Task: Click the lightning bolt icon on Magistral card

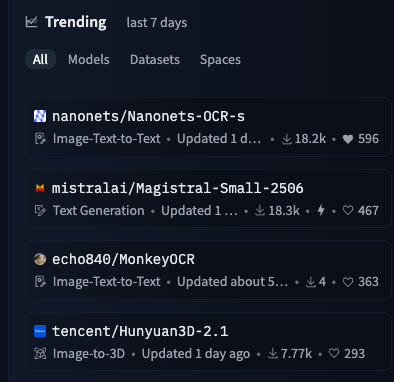Action: click(321, 210)
